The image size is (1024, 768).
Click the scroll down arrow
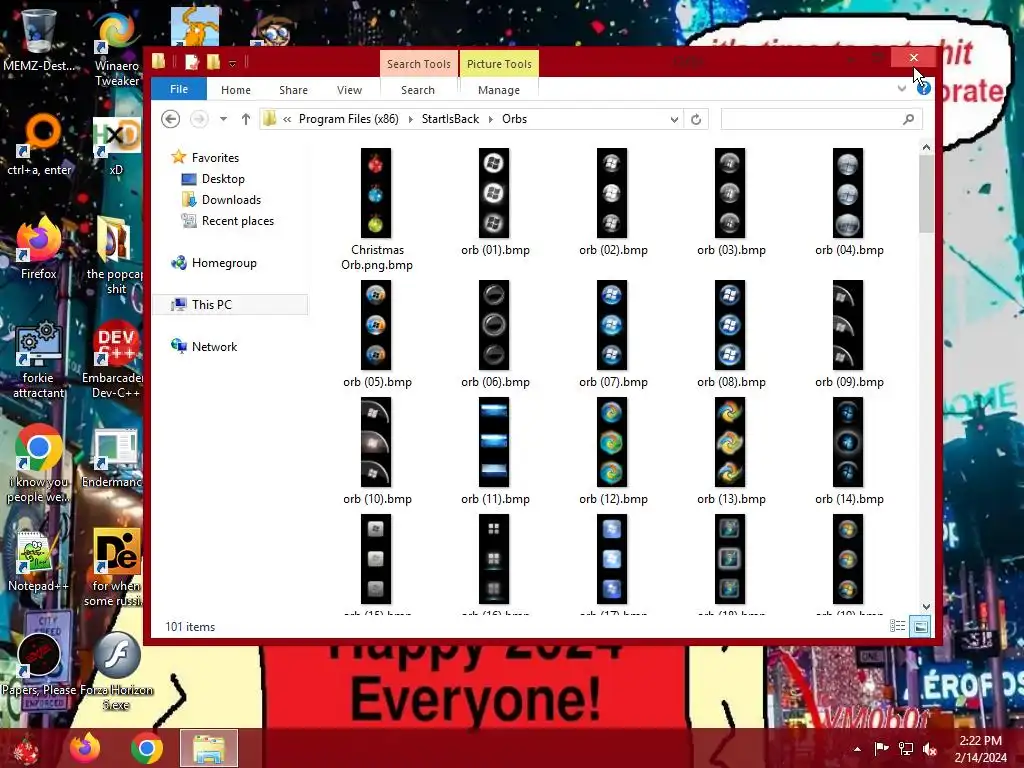coord(926,607)
